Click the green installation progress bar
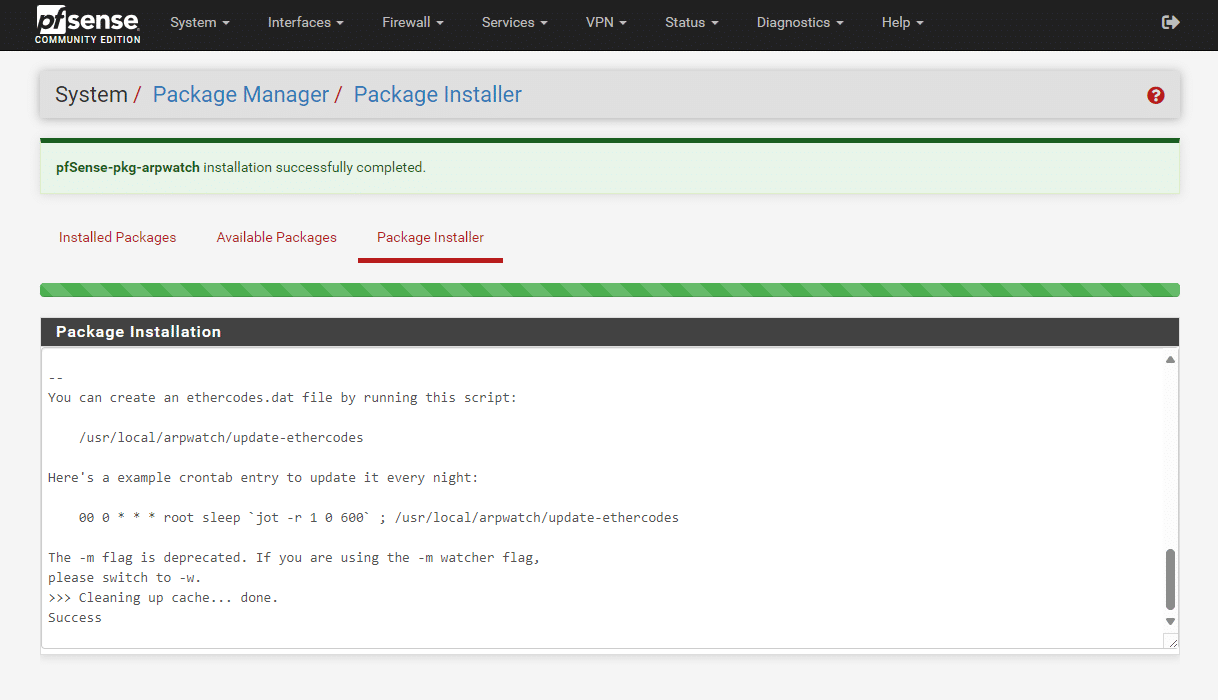The height and width of the screenshot is (700, 1218). click(609, 290)
